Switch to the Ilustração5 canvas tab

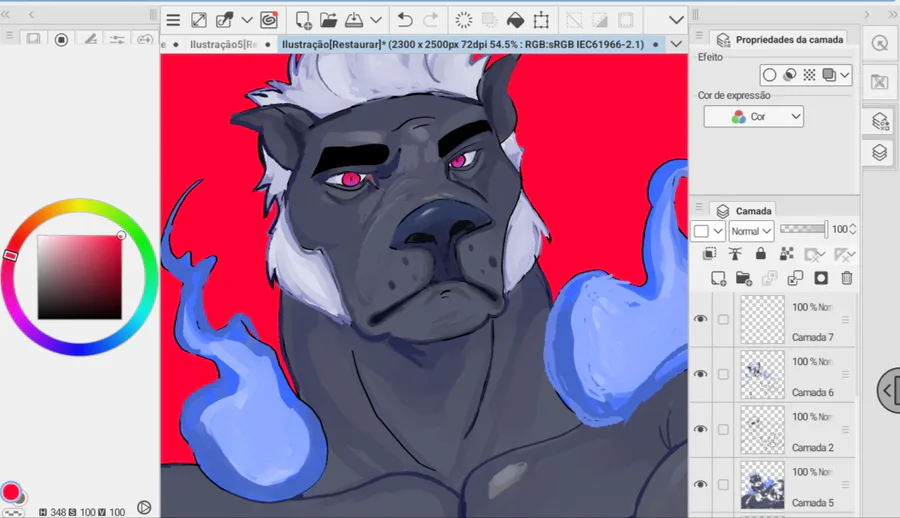click(x=224, y=44)
